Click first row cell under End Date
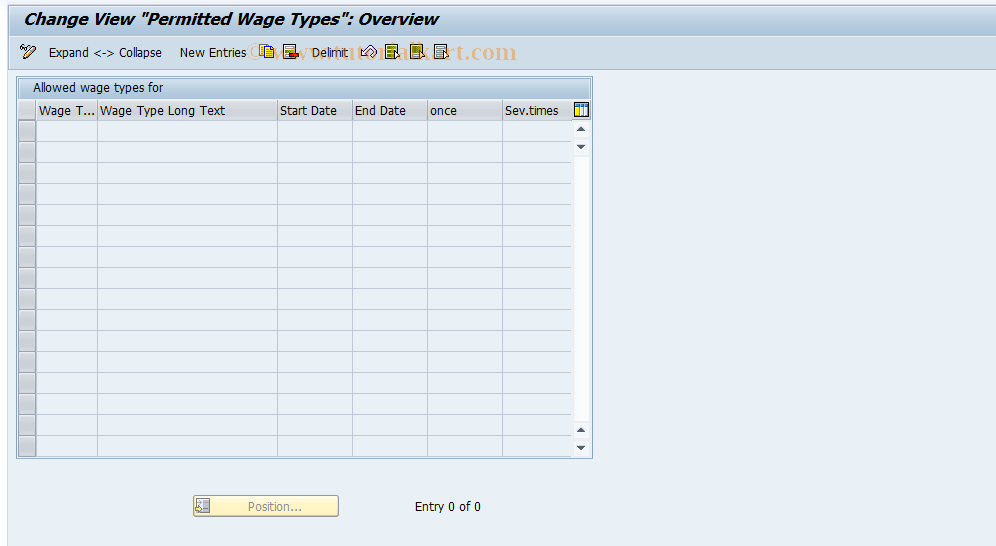The height and width of the screenshot is (546, 996). [x=390, y=131]
